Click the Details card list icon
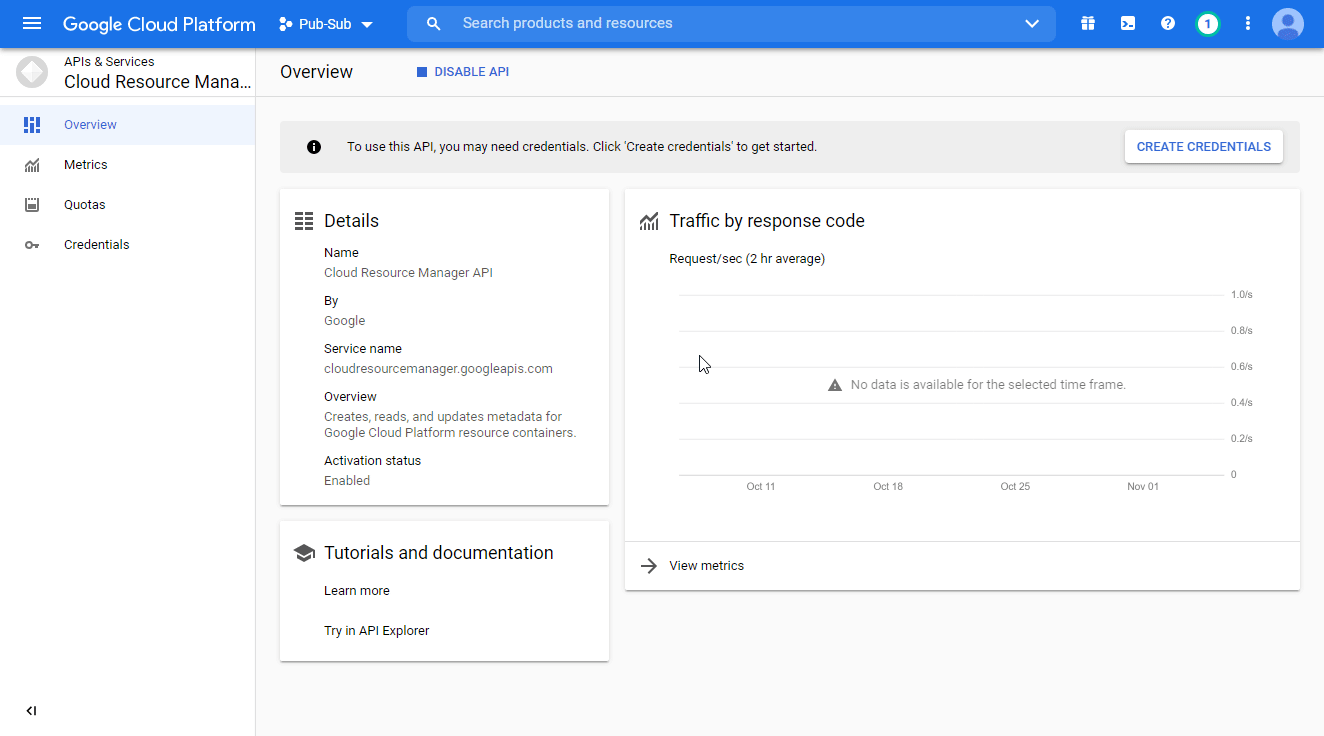 [304, 221]
